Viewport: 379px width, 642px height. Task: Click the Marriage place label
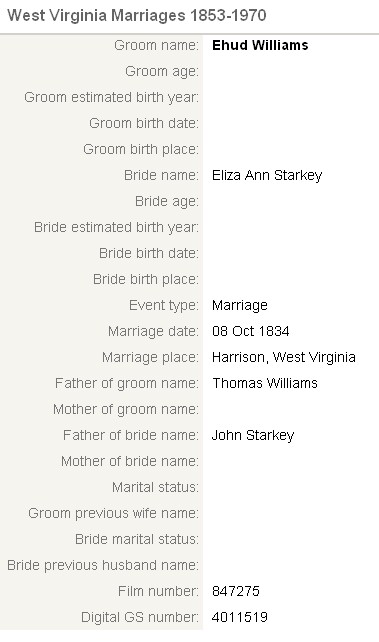pos(151,357)
